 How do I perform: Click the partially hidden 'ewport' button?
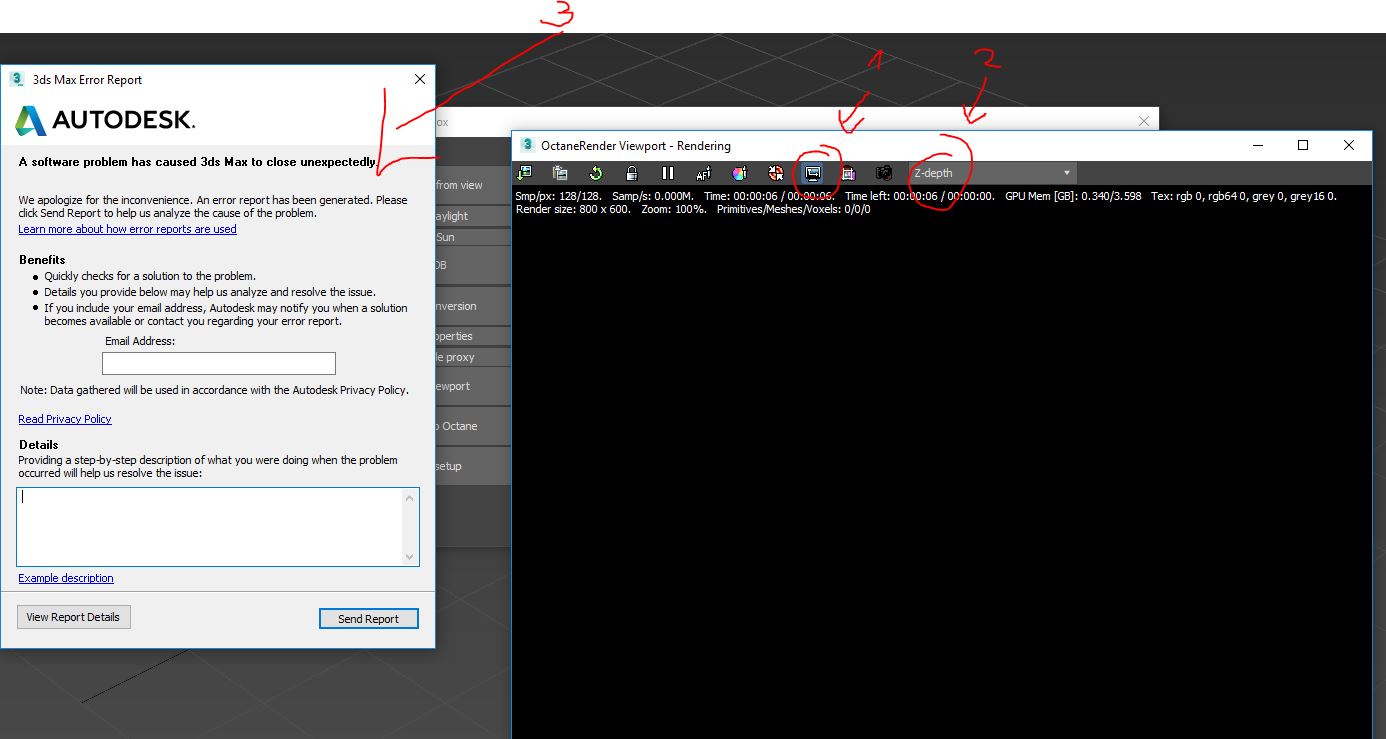[473, 386]
